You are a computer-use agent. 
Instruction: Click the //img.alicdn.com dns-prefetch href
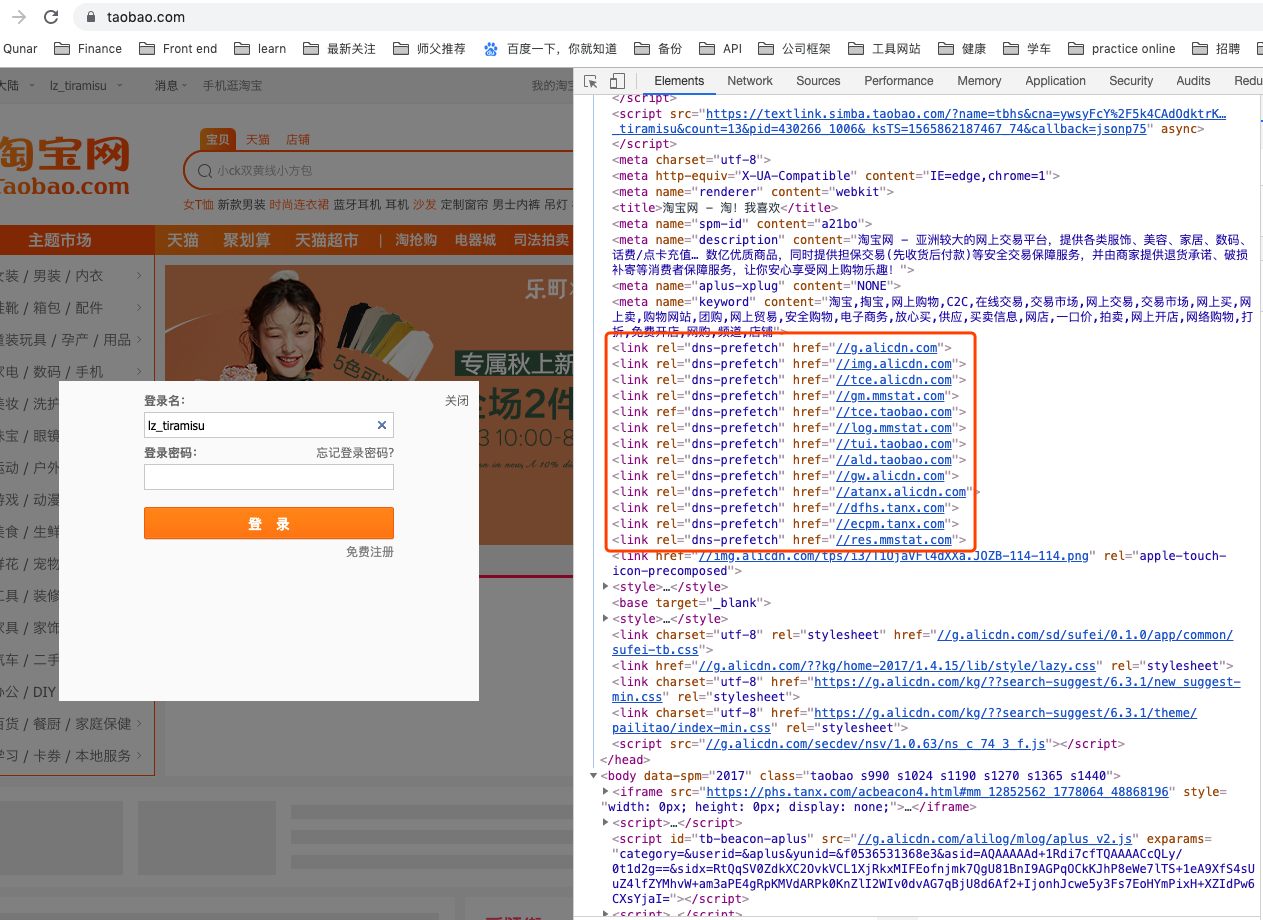click(894, 364)
